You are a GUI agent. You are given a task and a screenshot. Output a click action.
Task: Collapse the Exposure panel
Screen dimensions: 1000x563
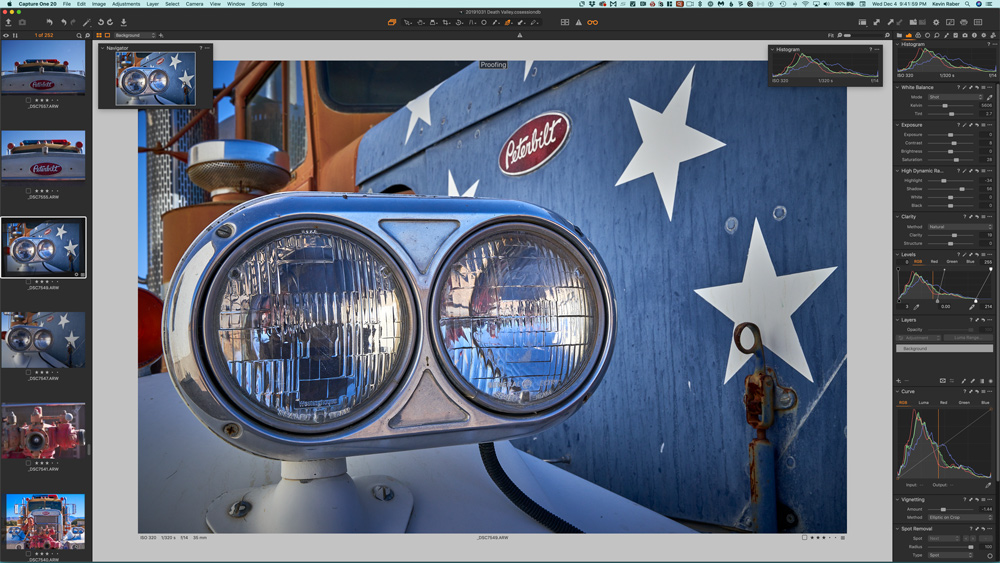(898, 125)
